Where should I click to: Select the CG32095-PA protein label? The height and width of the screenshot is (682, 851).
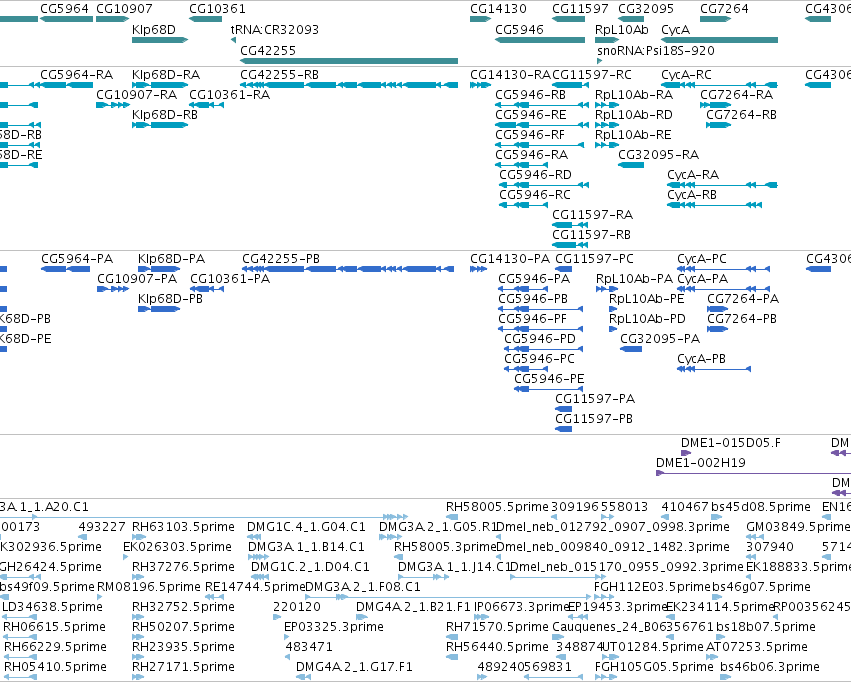coord(660,339)
